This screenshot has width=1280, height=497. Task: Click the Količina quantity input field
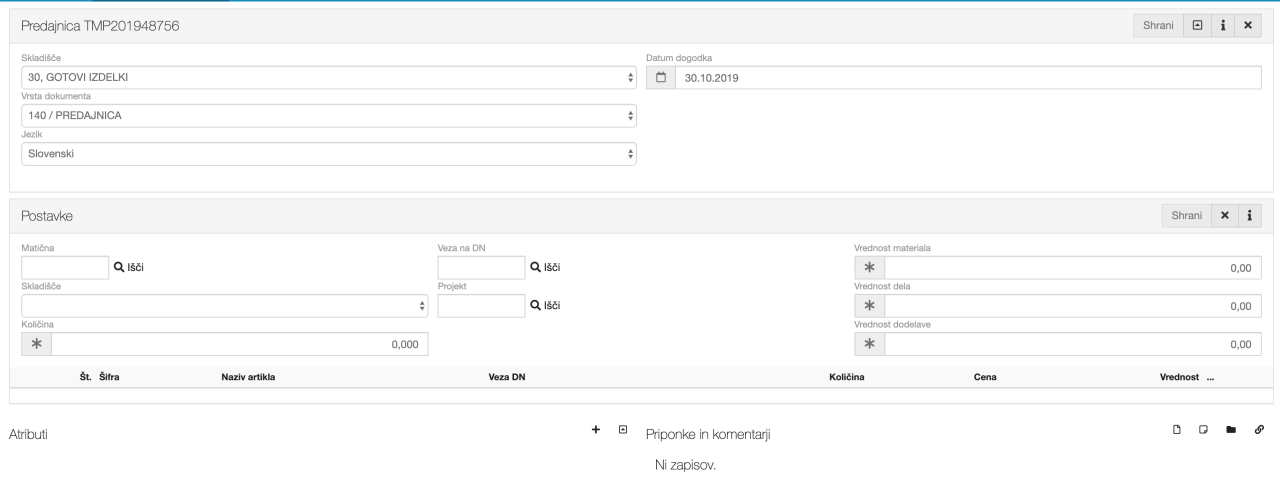coord(240,344)
